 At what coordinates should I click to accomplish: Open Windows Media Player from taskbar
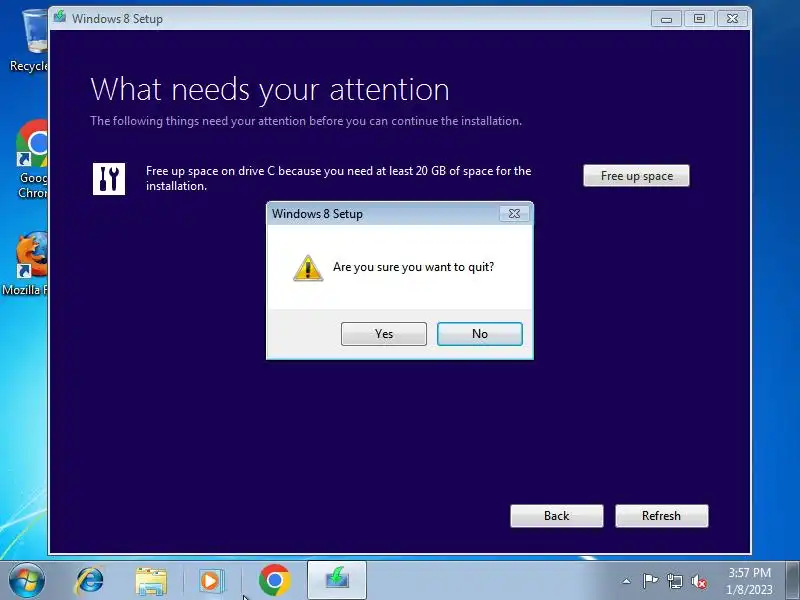[x=210, y=581]
